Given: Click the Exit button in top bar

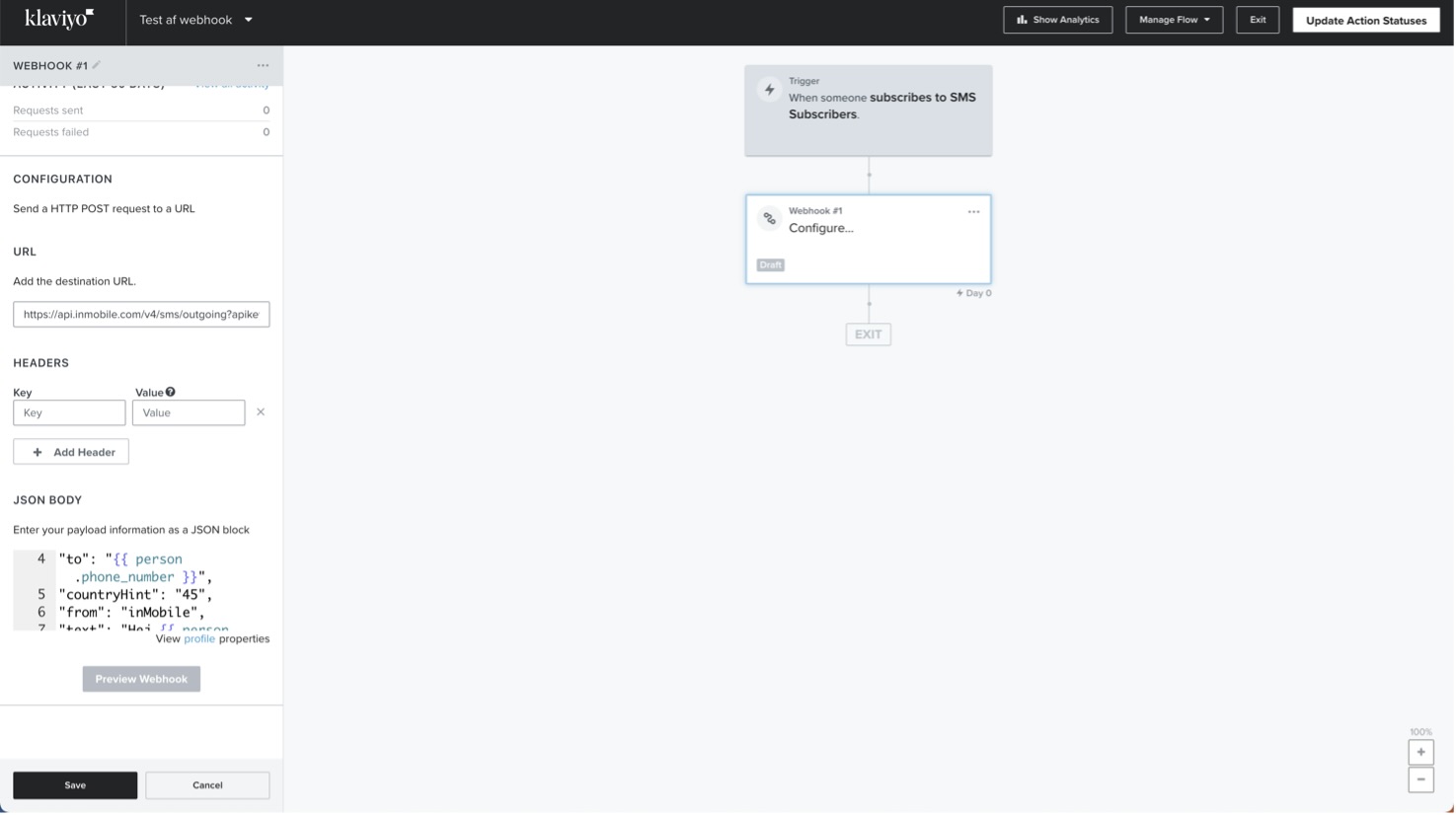Looking at the screenshot, I should [x=1259, y=20].
